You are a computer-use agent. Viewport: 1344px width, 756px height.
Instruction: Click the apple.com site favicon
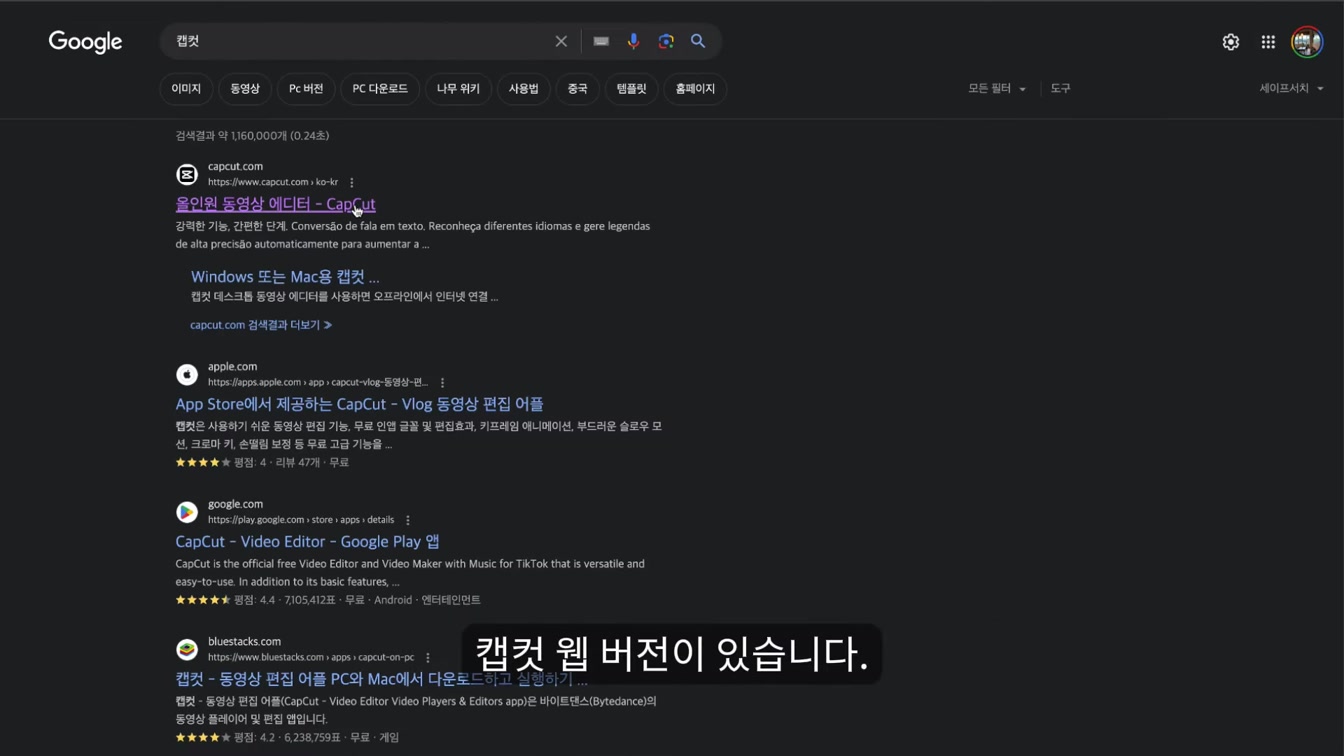[187, 374]
